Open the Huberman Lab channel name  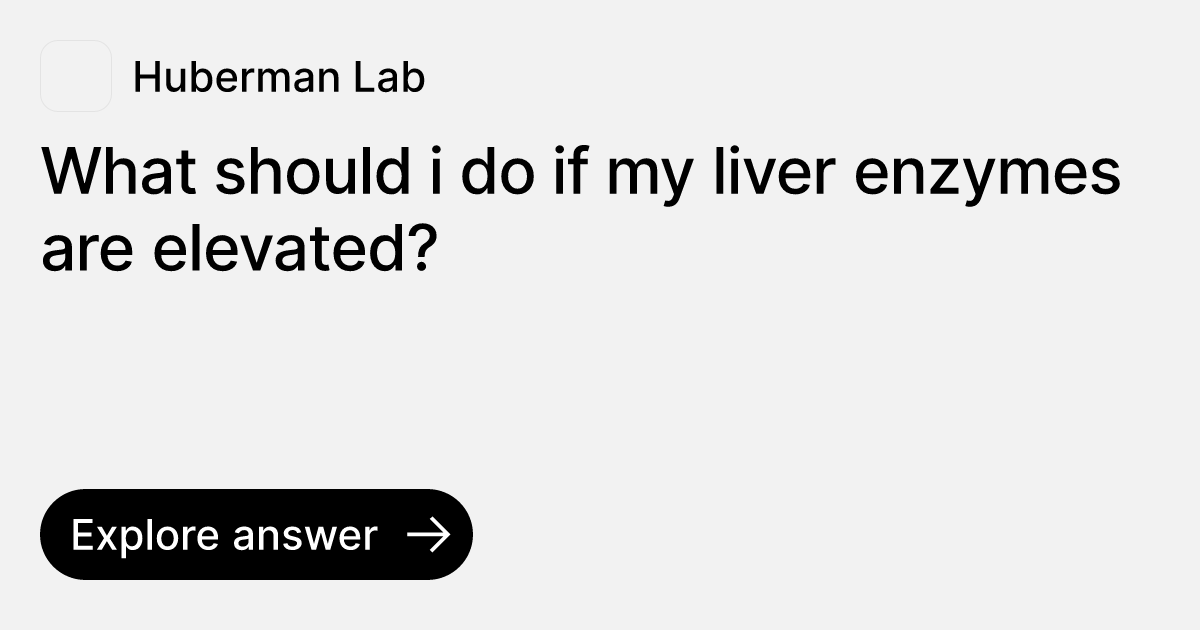[x=279, y=77]
